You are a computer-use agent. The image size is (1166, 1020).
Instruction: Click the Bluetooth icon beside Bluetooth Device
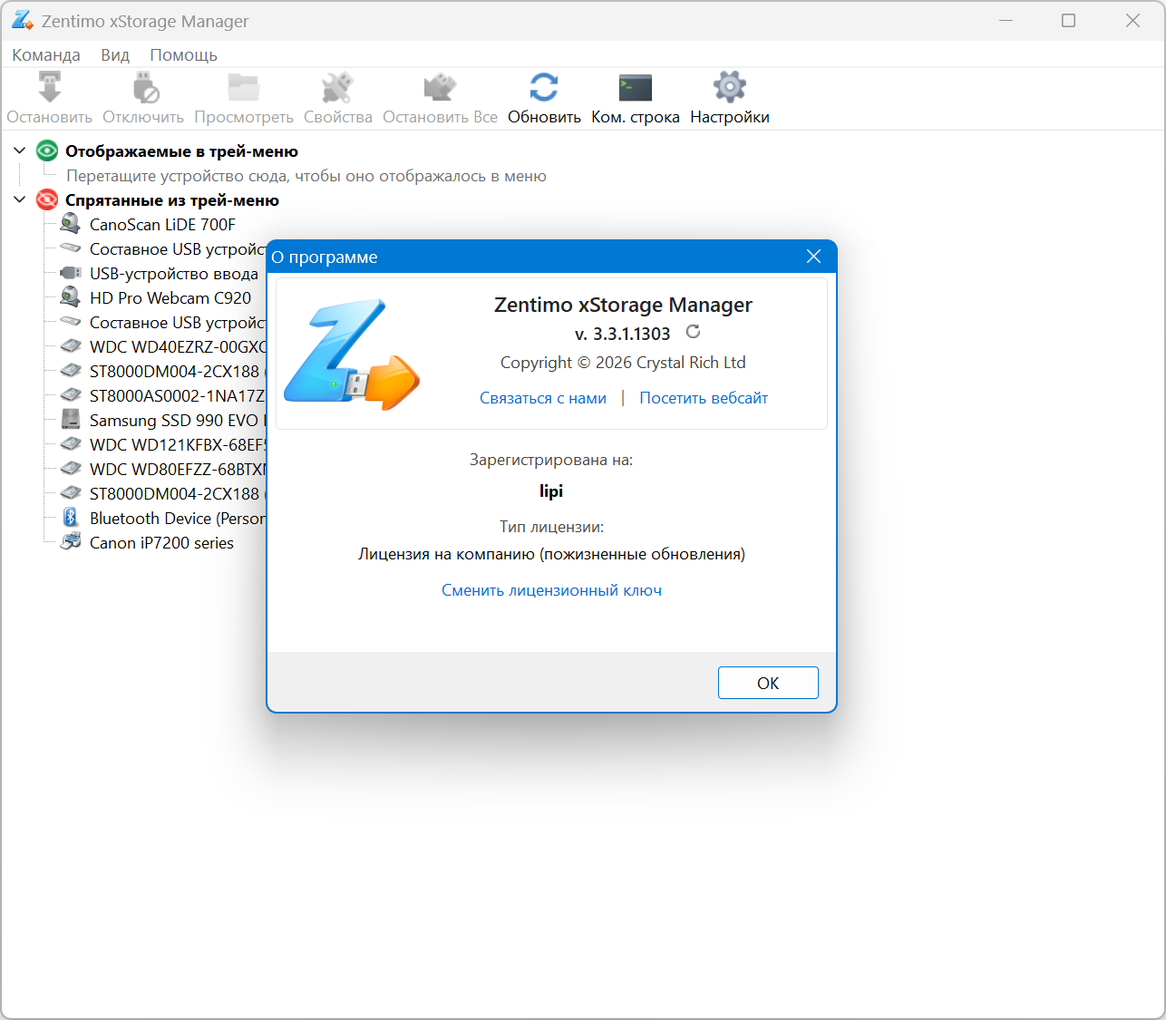(71, 518)
